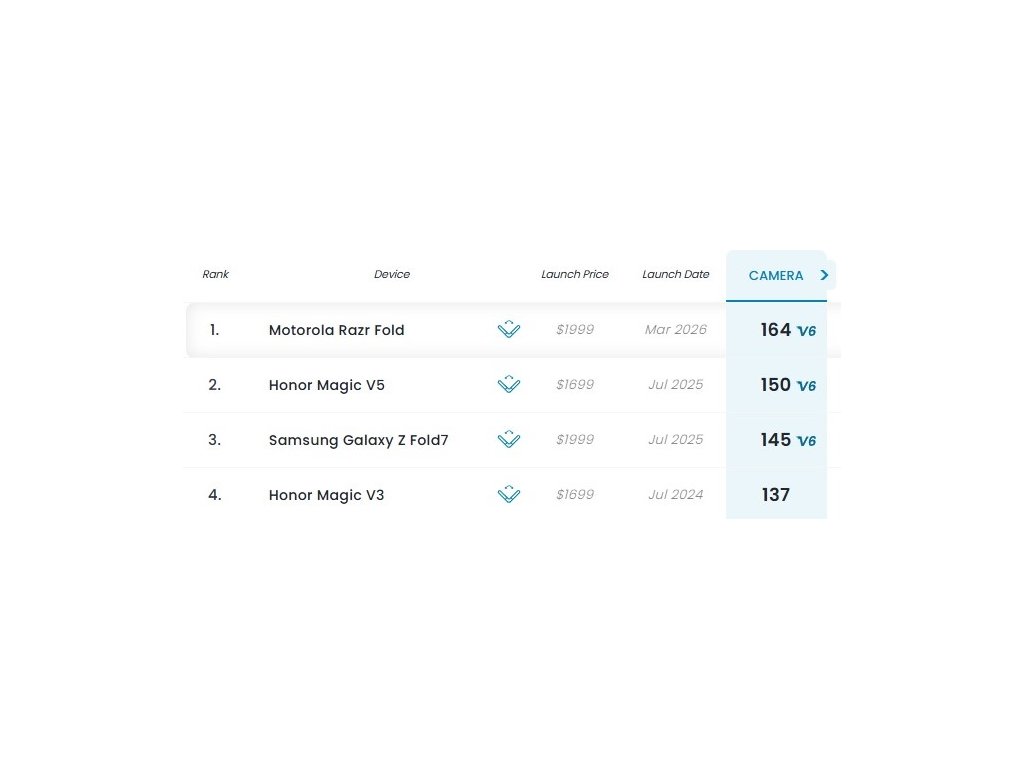Select the CAMERA score tab
This screenshot has width=1024, height=768.
pos(775,275)
